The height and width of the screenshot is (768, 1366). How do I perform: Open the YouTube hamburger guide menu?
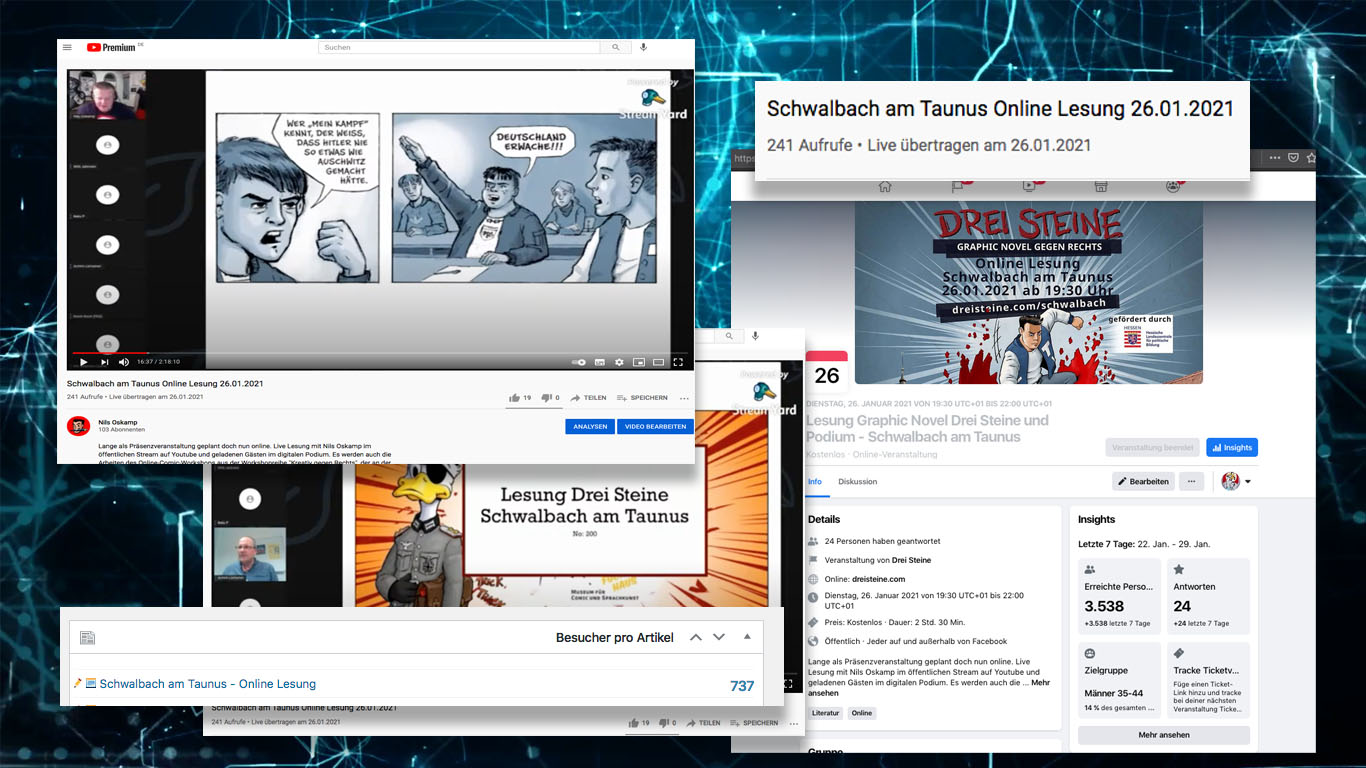tap(67, 47)
